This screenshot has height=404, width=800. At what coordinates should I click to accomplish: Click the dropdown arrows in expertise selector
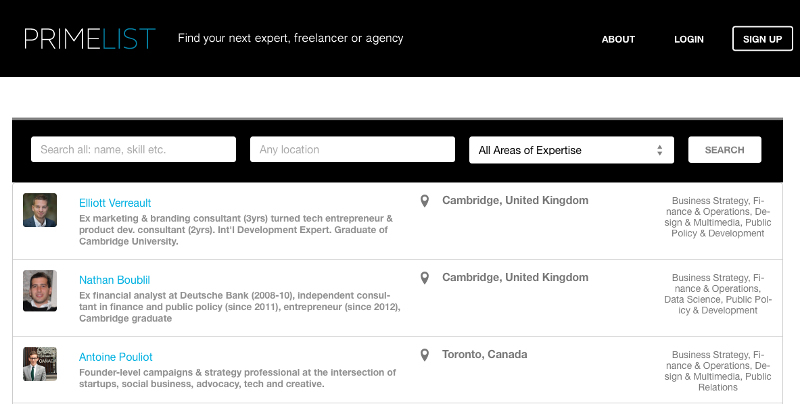(660, 150)
